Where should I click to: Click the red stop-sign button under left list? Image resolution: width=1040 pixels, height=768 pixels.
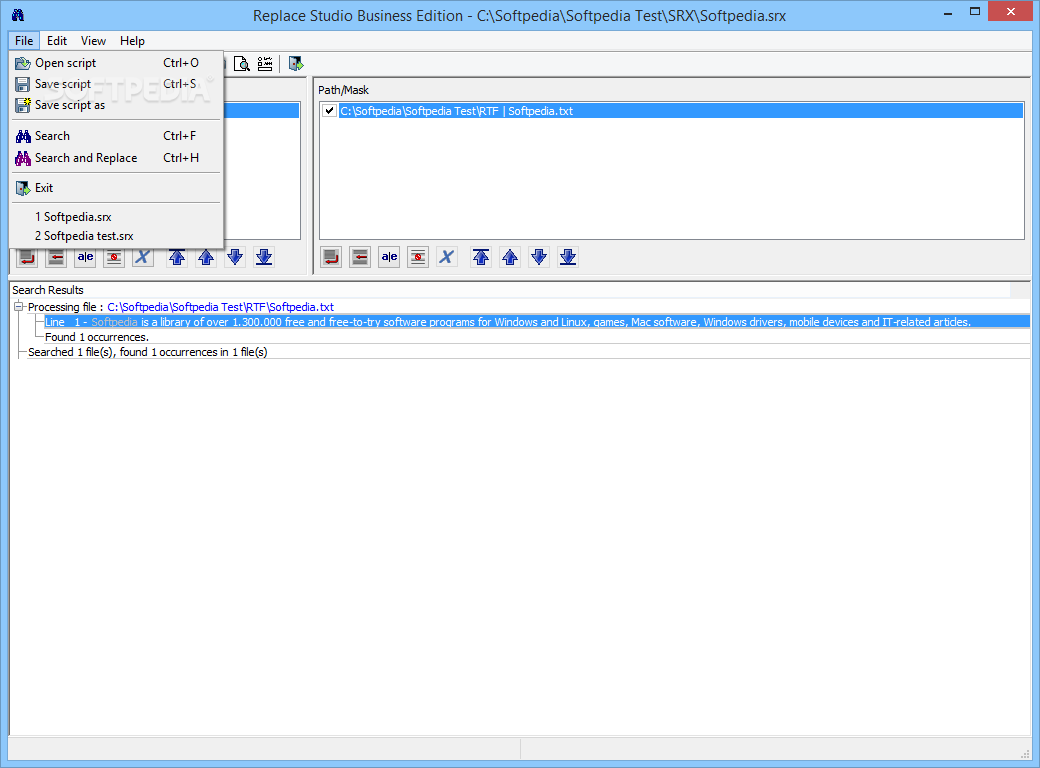click(114, 257)
